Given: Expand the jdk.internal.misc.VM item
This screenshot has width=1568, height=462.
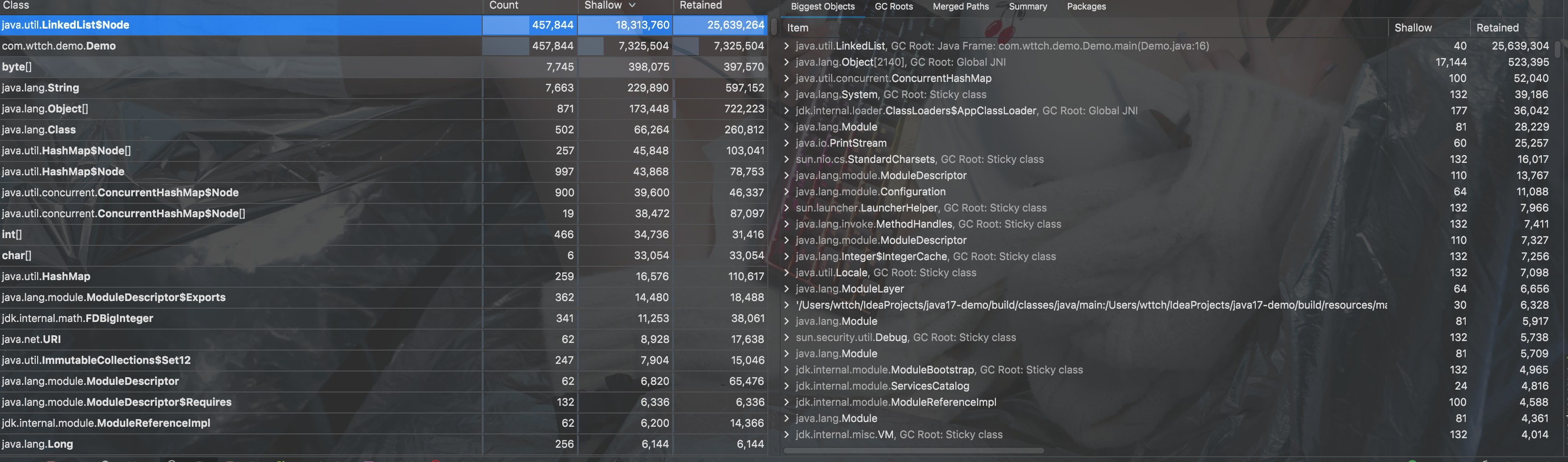Looking at the screenshot, I should pyautogui.click(x=786, y=434).
